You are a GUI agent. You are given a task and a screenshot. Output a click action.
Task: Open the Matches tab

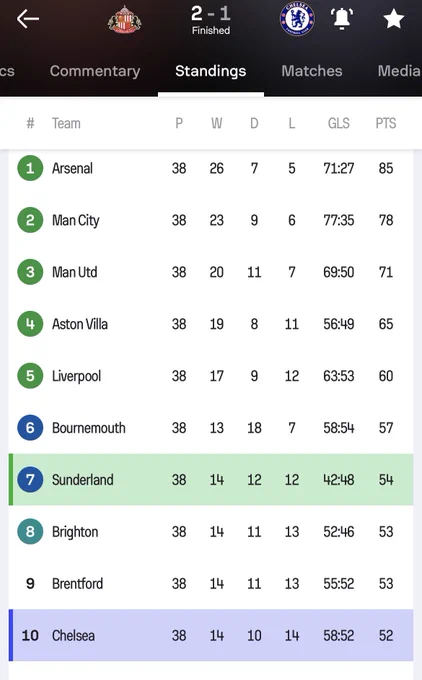[312, 71]
